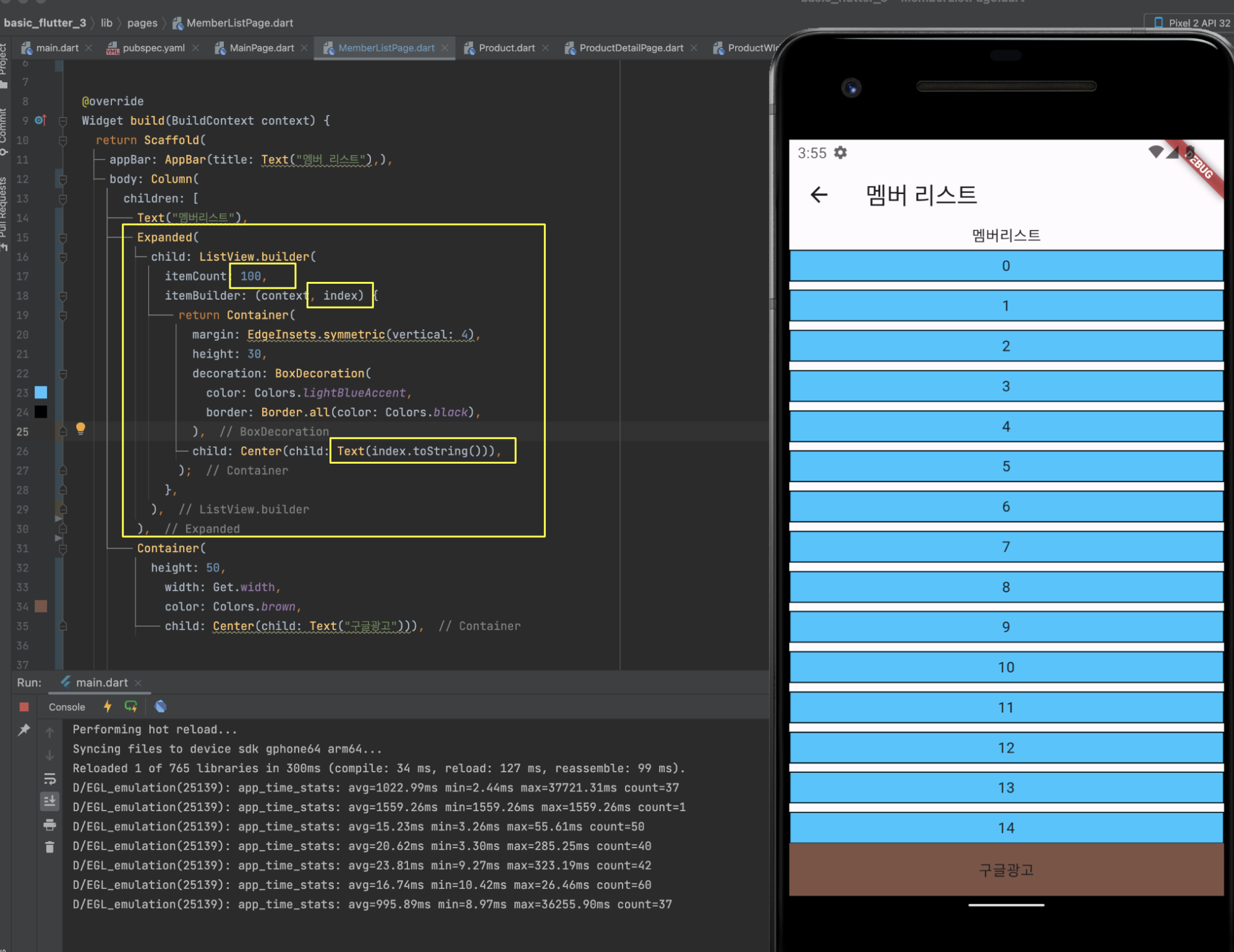Screen dimensions: 1234x952
Task: Collapse the Scaffold fold marker on line 10
Action: (62, 140)
